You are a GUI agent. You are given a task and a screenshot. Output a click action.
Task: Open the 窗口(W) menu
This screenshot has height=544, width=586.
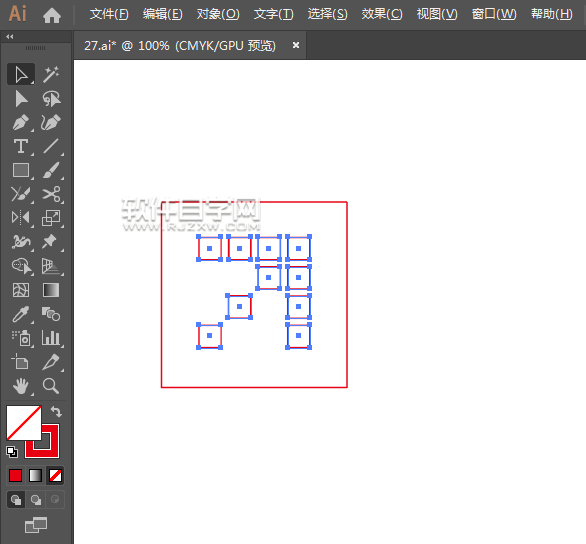pos(494,14)
